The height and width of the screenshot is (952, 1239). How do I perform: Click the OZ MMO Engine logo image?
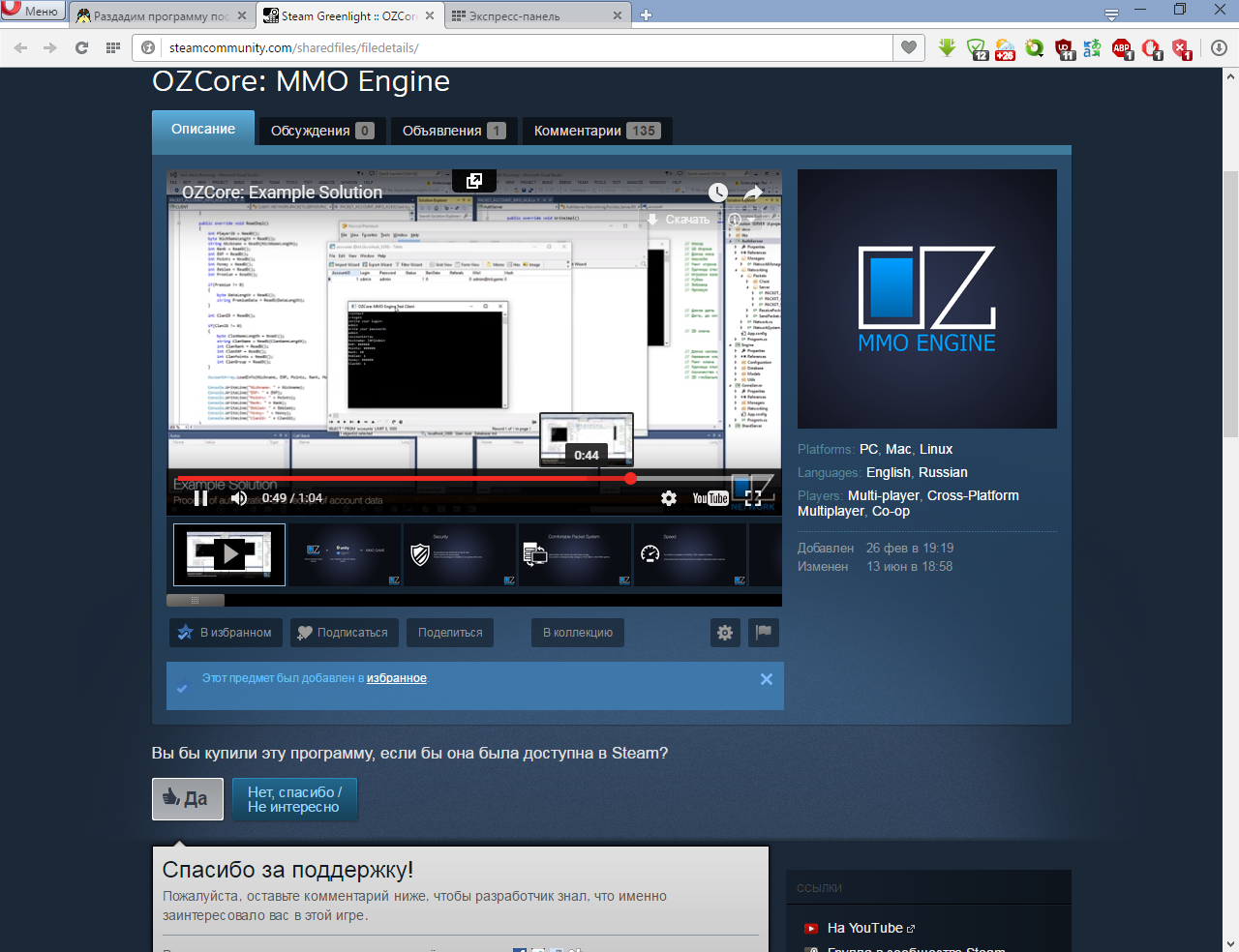point(927,299)
